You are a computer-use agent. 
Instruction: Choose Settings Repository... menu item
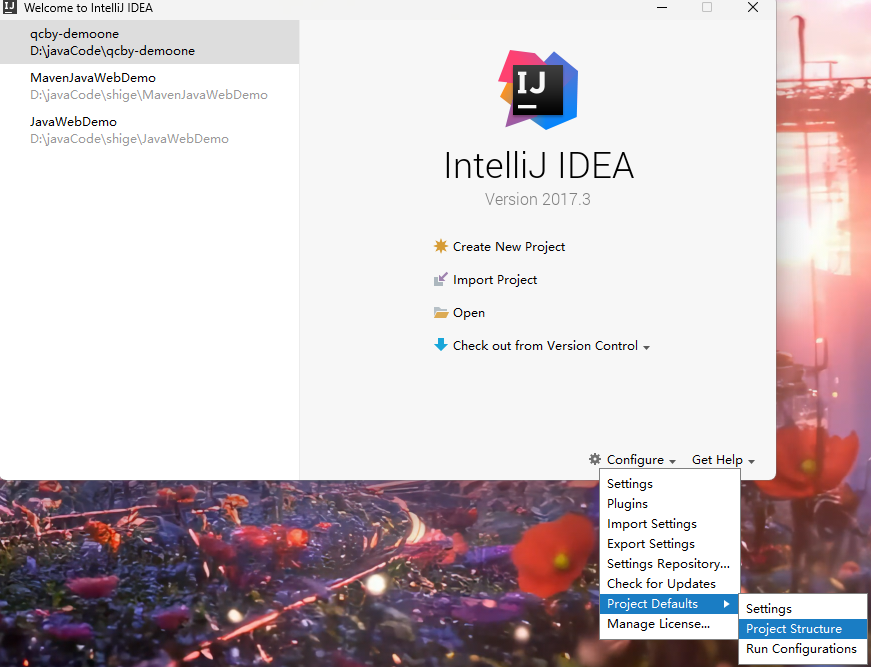[670, 564]
